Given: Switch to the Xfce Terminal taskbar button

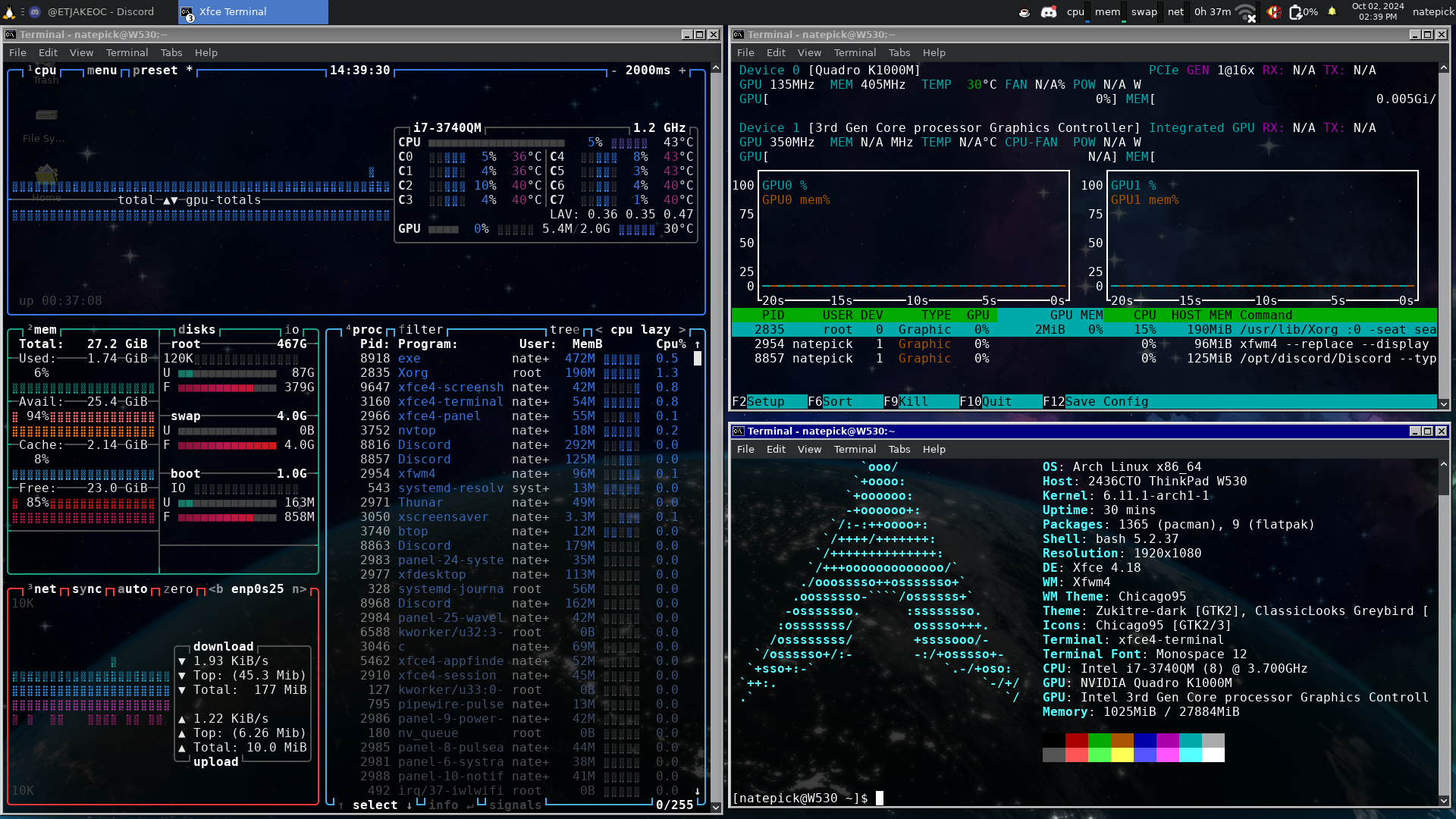Looking at the screenshot, I should (x=253, y=12).
